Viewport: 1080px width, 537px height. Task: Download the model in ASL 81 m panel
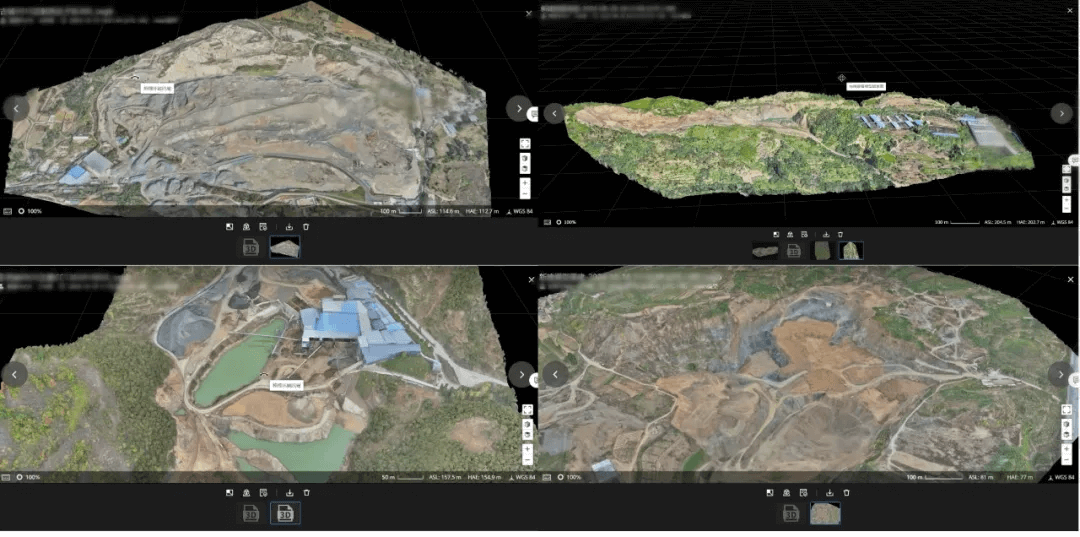(830, 493)
